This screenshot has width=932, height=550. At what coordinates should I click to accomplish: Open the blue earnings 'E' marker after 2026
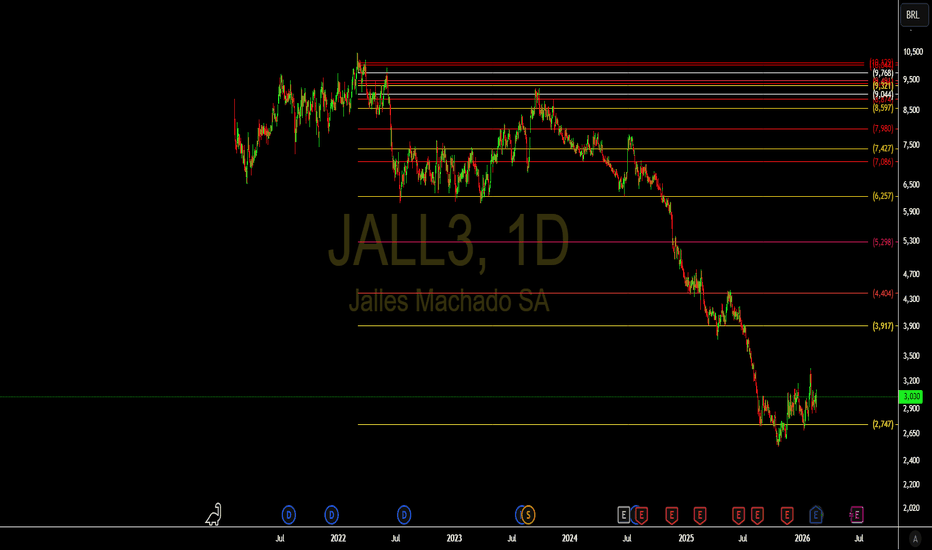point(816,515)
